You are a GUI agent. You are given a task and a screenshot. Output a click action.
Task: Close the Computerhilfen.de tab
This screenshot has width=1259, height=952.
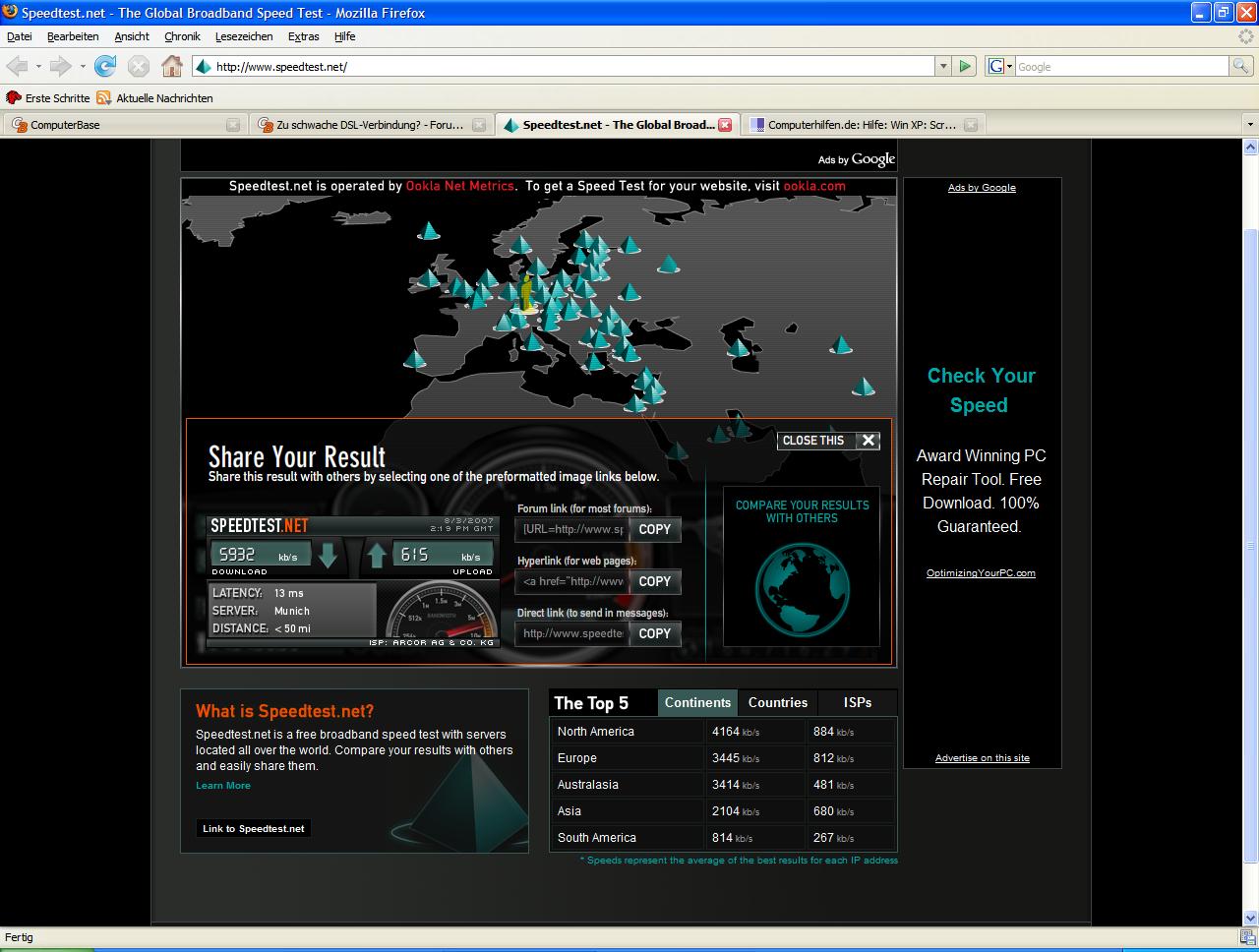(972, 125)
